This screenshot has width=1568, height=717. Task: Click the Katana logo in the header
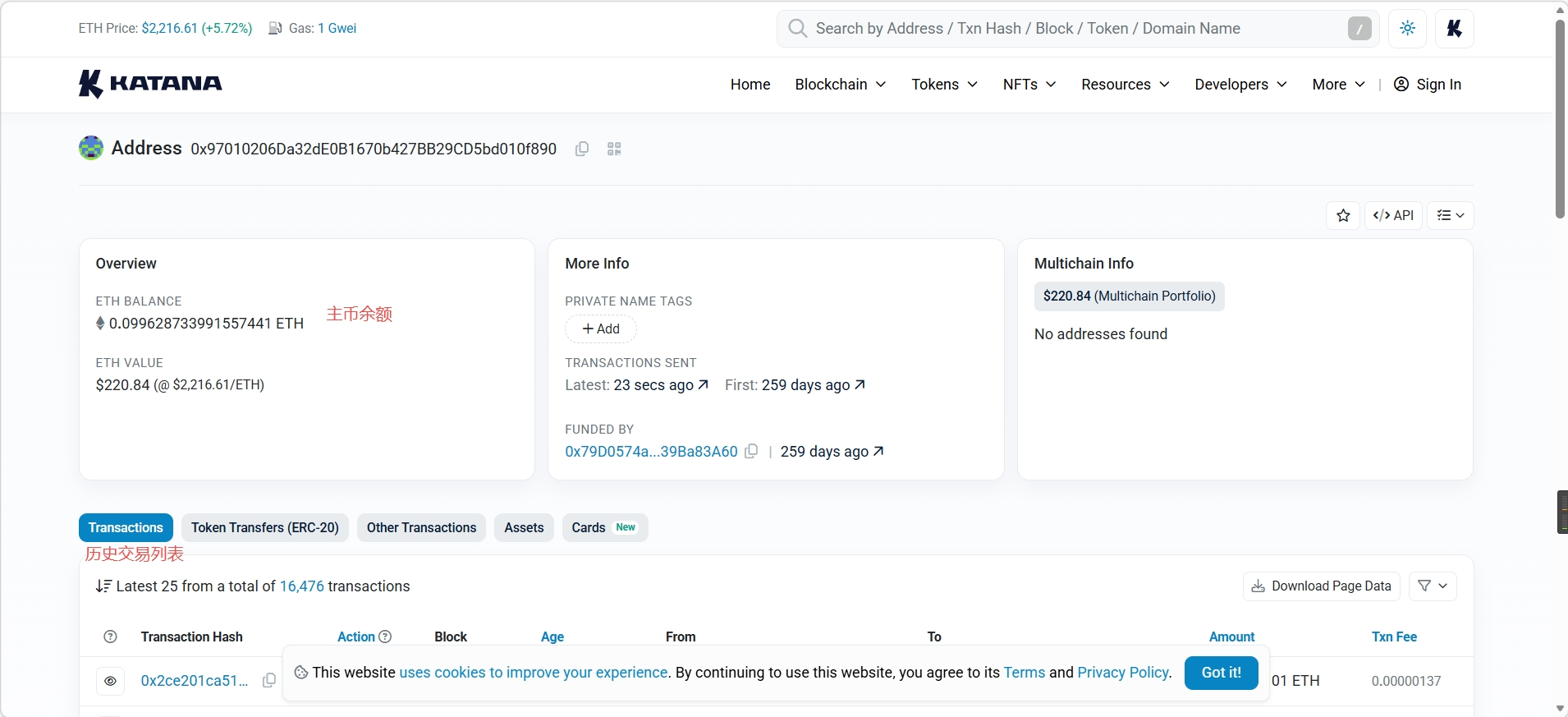pyautogui.click(x=150, y=84)
